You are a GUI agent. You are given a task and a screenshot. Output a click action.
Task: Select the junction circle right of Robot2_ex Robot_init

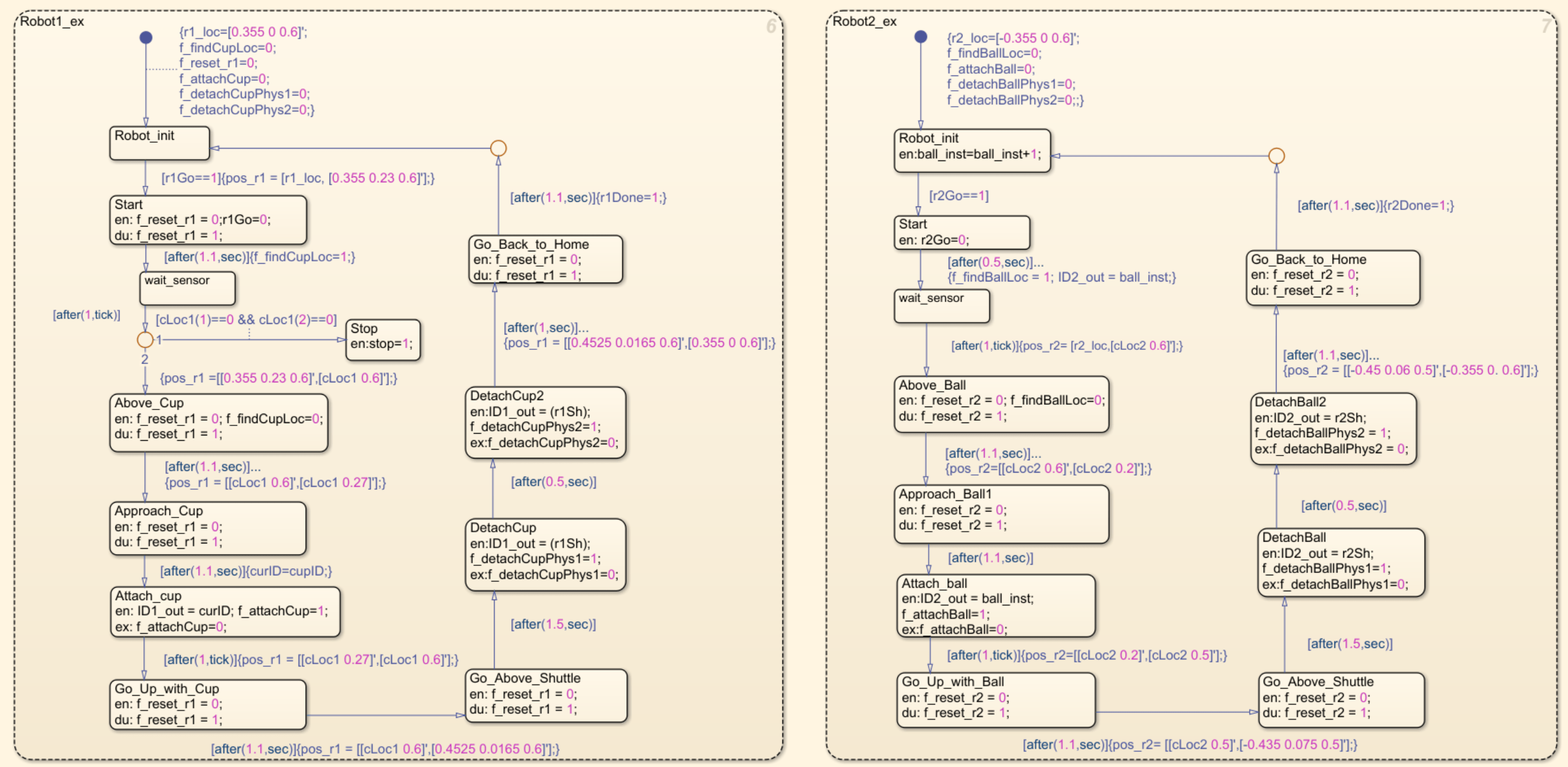(x=1277, y=156)
